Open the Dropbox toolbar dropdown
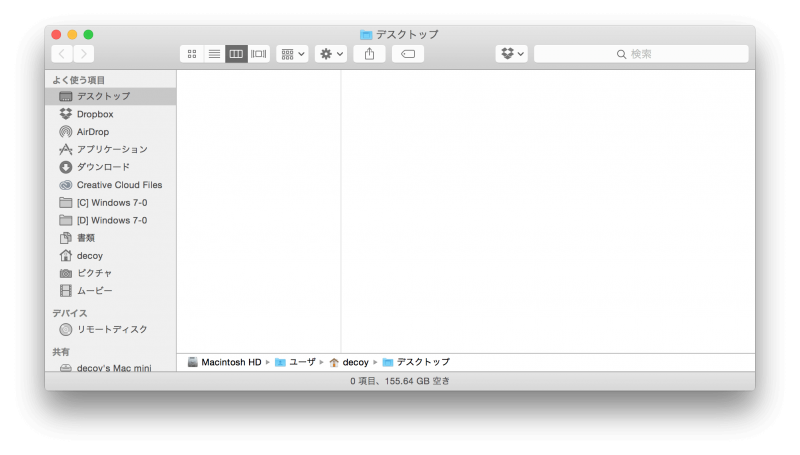The width and height of the screenshot is (800, 455). [512, 54]
